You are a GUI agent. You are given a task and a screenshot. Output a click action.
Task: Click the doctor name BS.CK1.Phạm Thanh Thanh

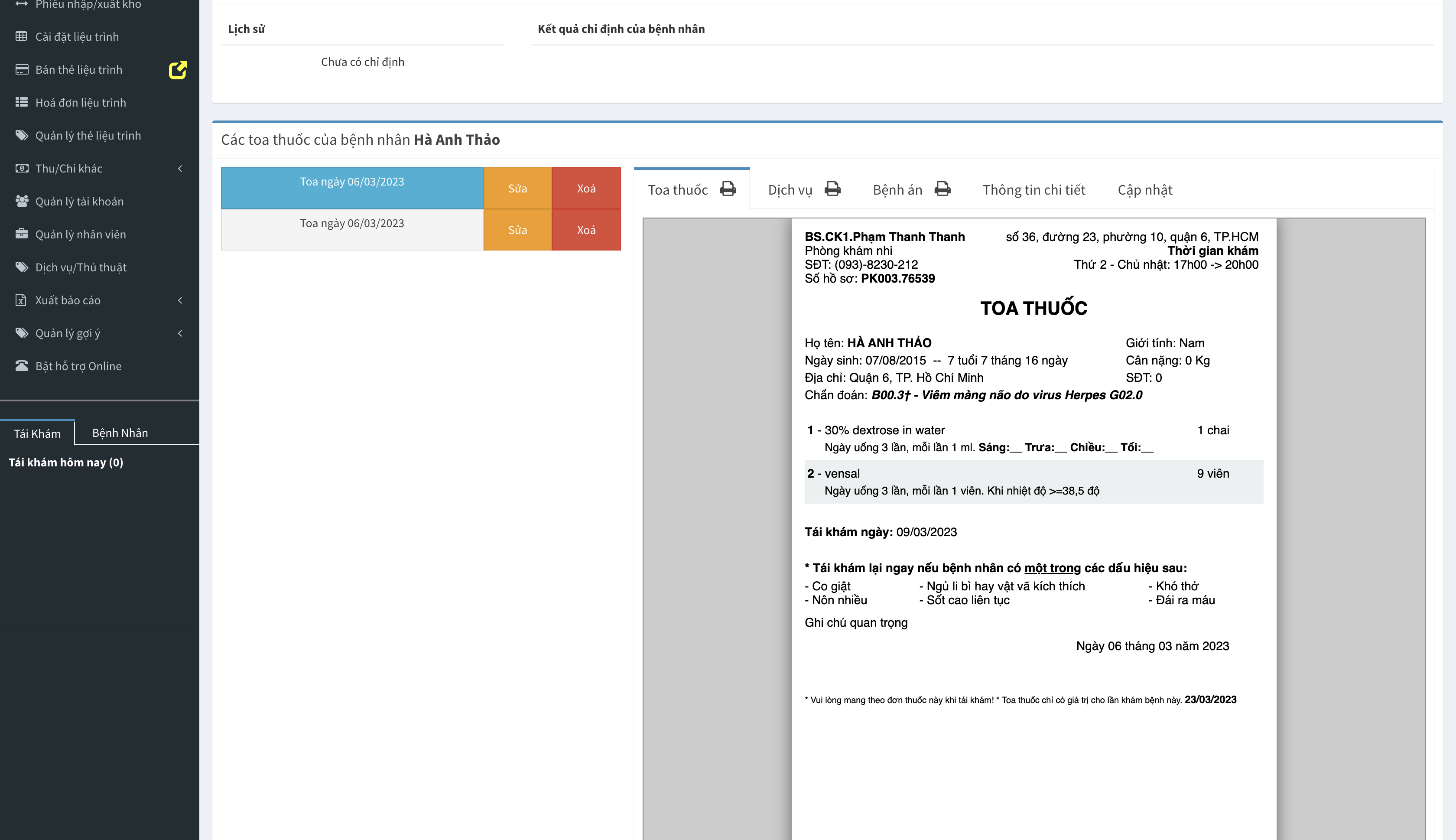(884, 237)
